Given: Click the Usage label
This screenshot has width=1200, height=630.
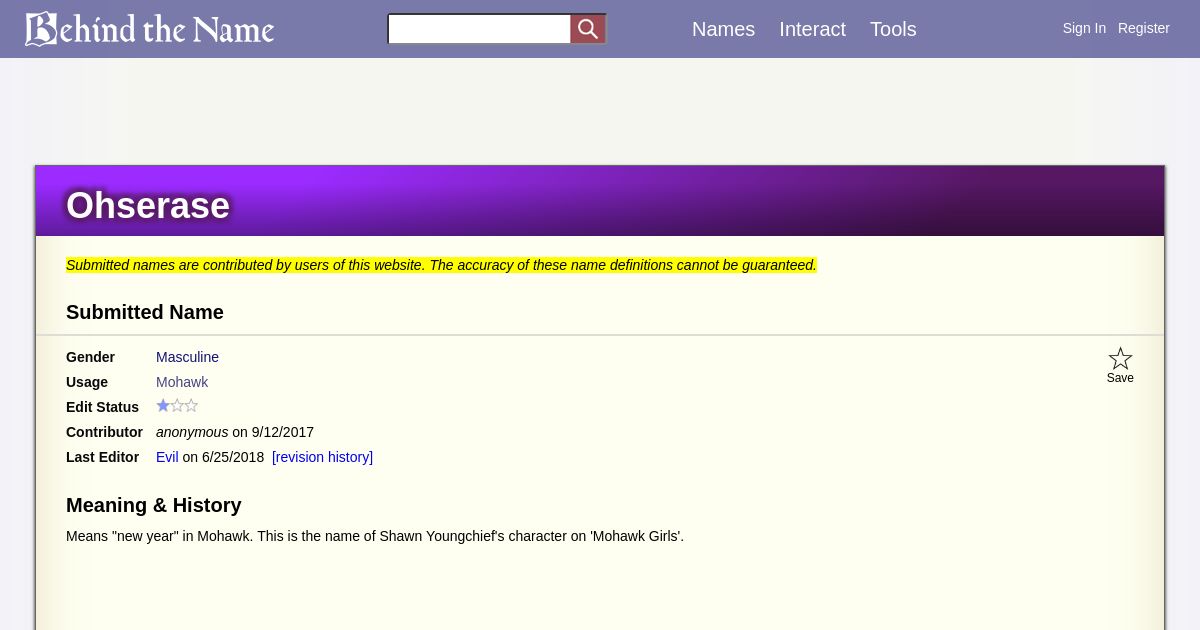Looking at the screenshot, I should (x=87, y=382).
